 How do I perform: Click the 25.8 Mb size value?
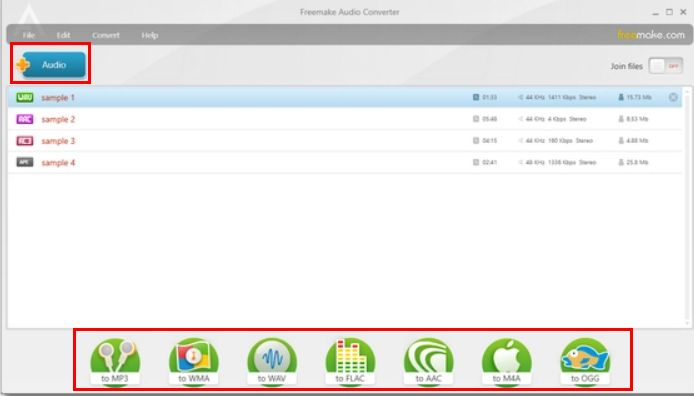click(637, 162)
